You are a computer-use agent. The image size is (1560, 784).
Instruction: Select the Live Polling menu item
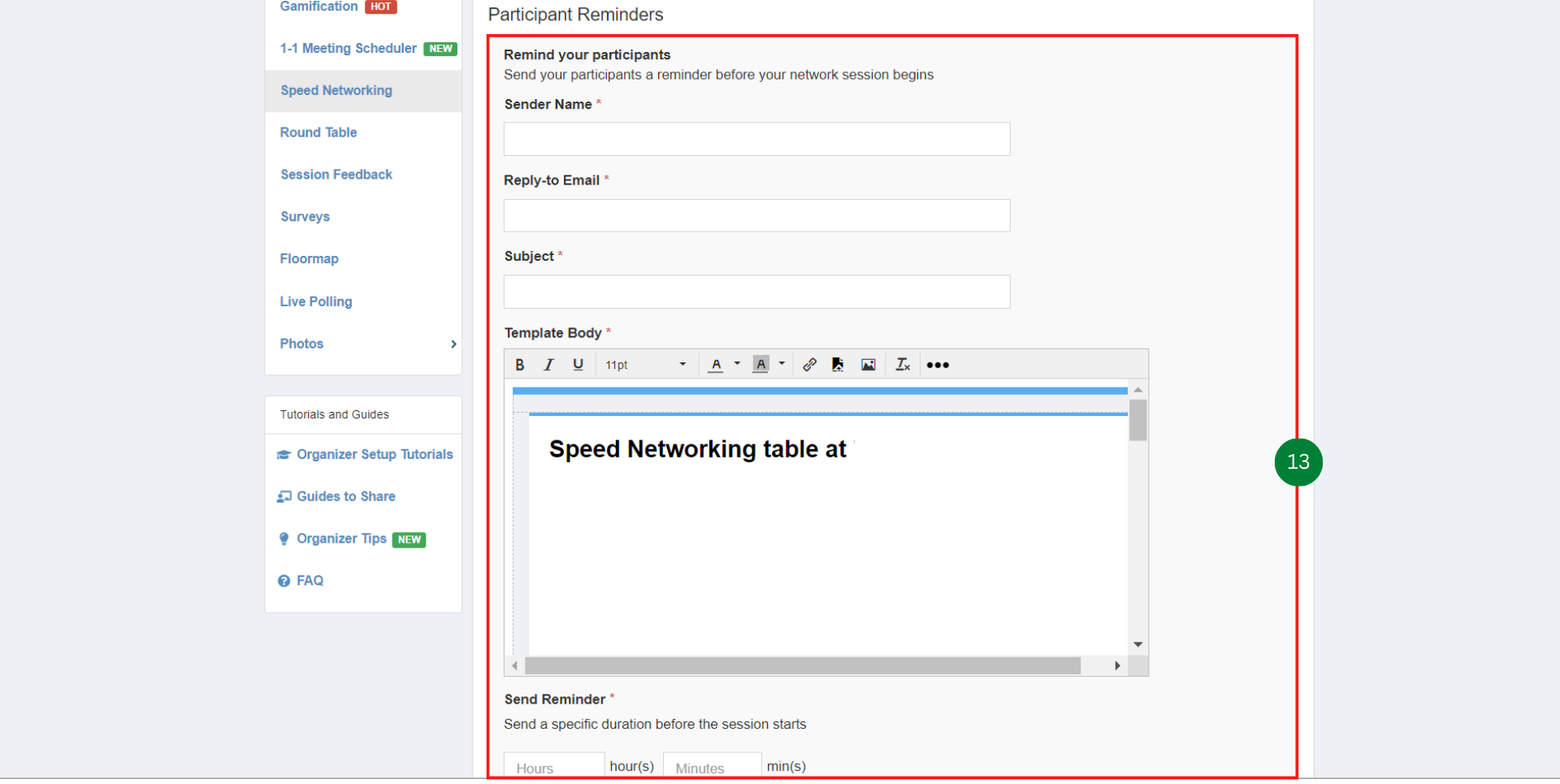point(316,301)
